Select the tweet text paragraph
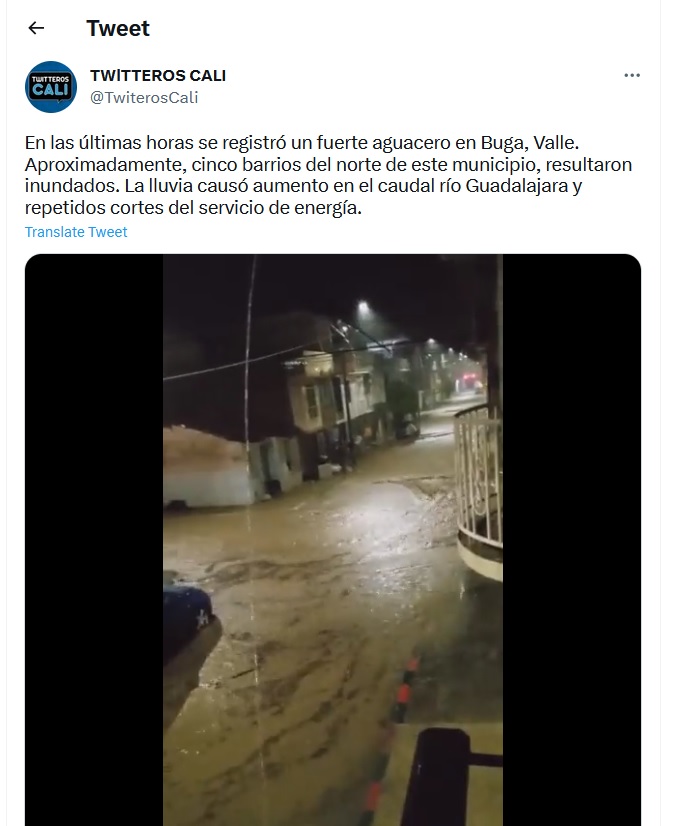 [328, 175]
